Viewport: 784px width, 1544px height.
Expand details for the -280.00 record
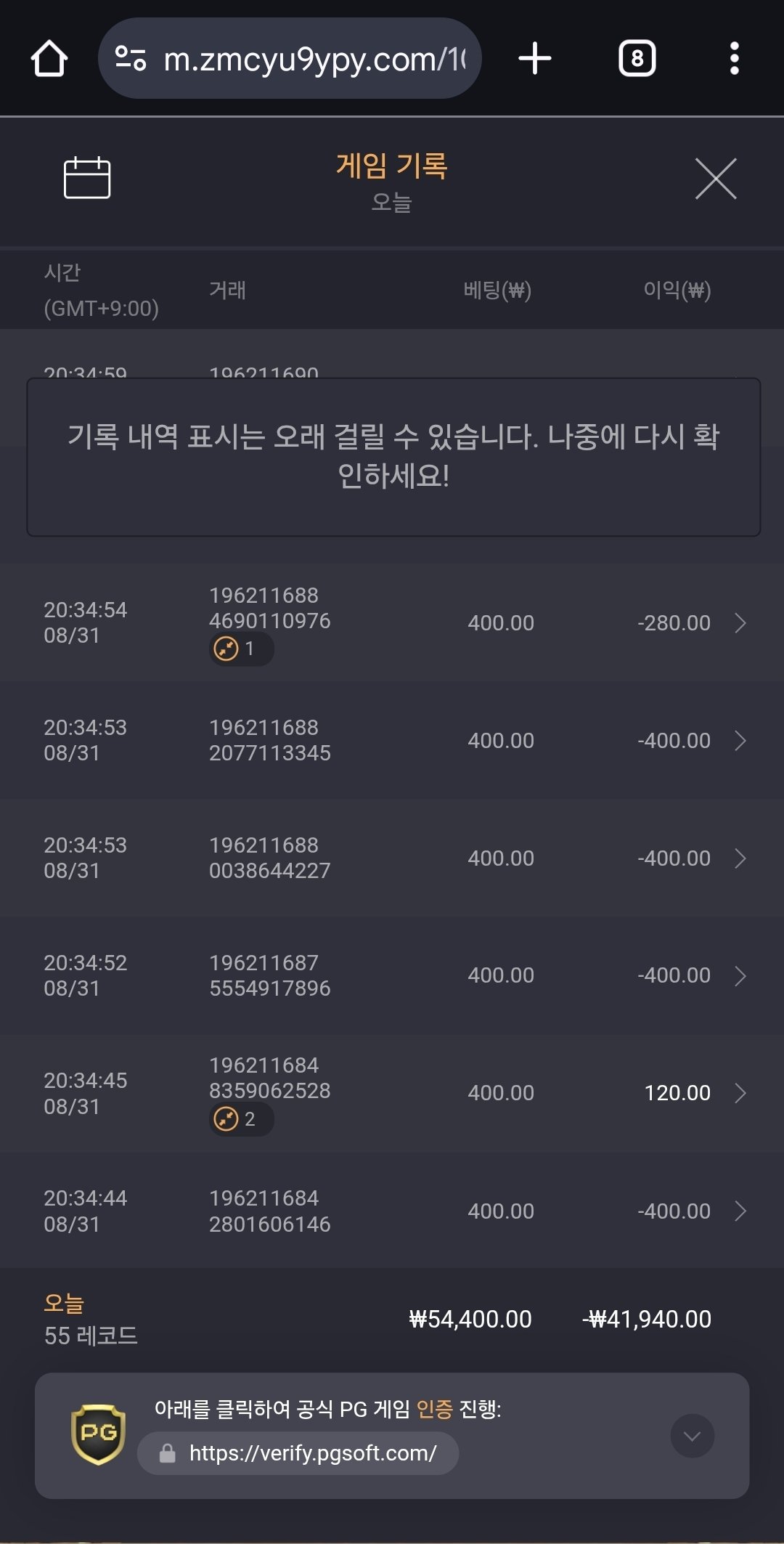(x=740, y=623)
